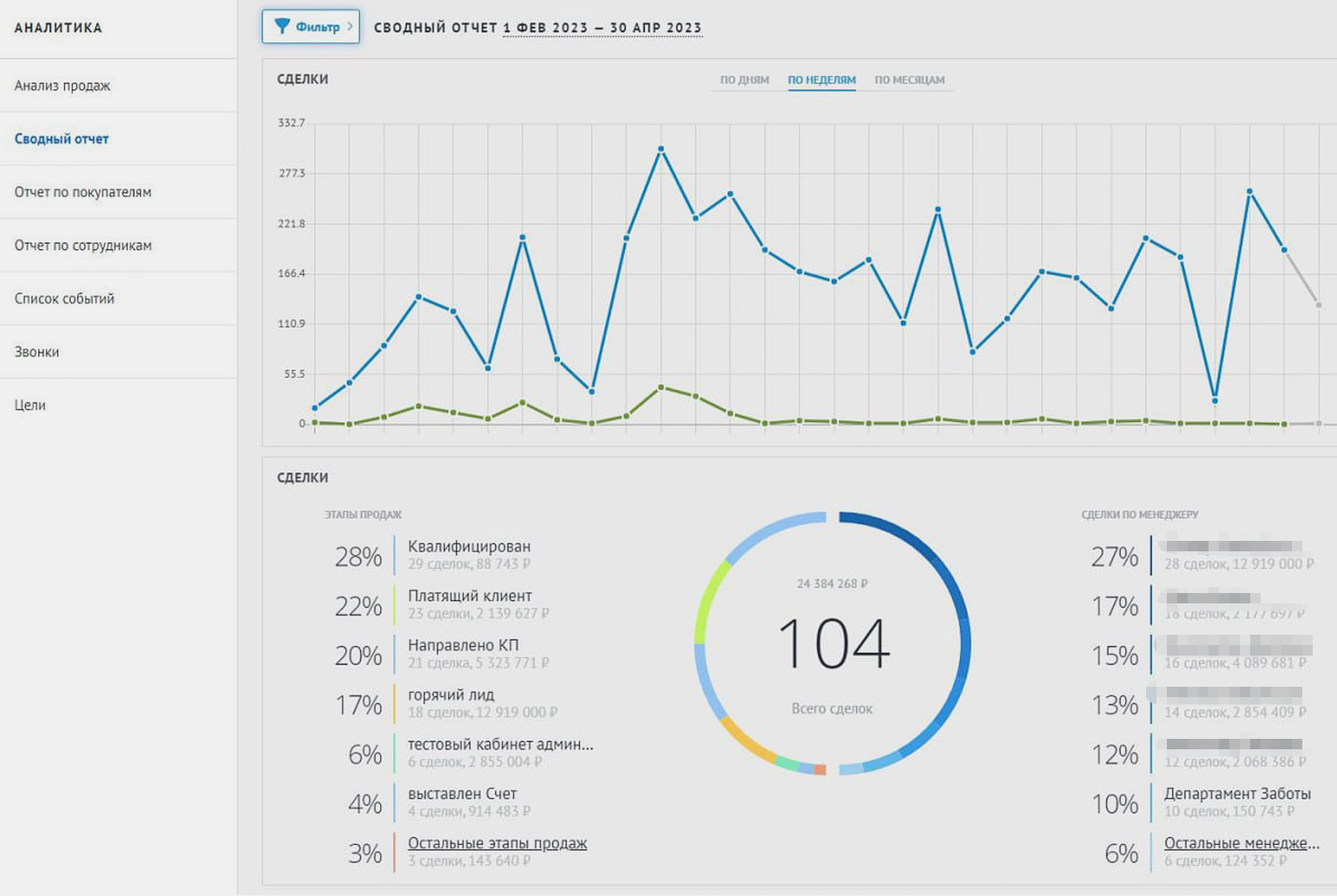
Task: Click the 24 384 268 ₽ total amount
Action: click(x=832, y=583)
